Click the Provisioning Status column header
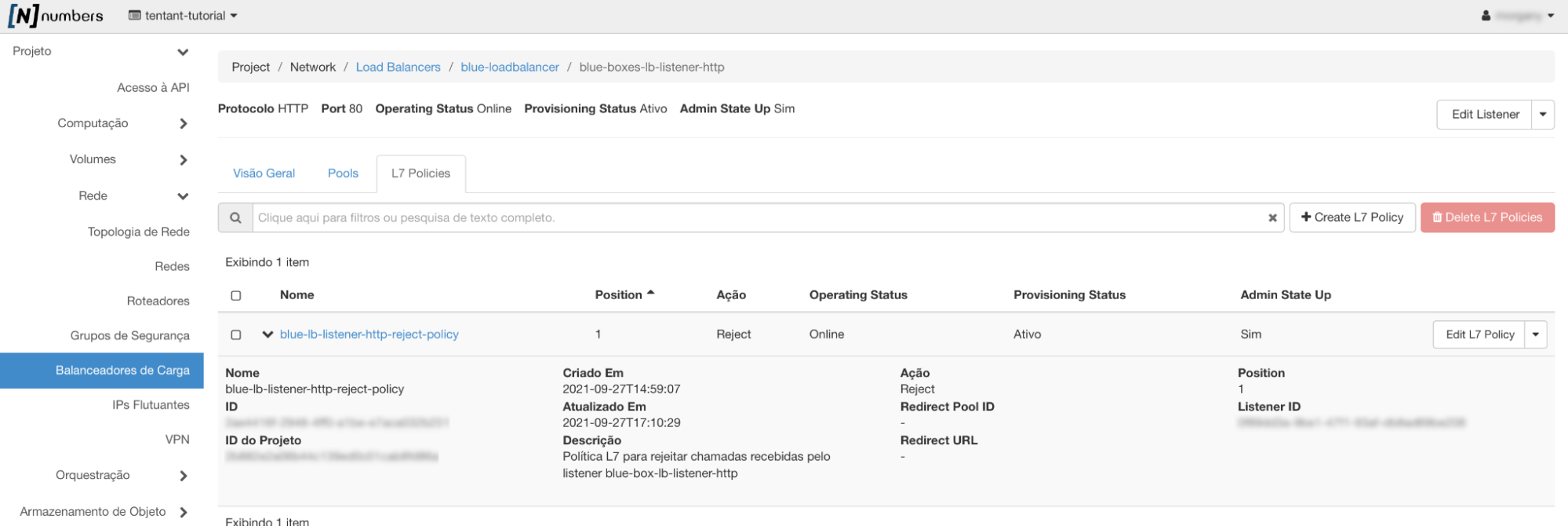This screenshot has height=526, width=1568. (x=1069, y=295)
